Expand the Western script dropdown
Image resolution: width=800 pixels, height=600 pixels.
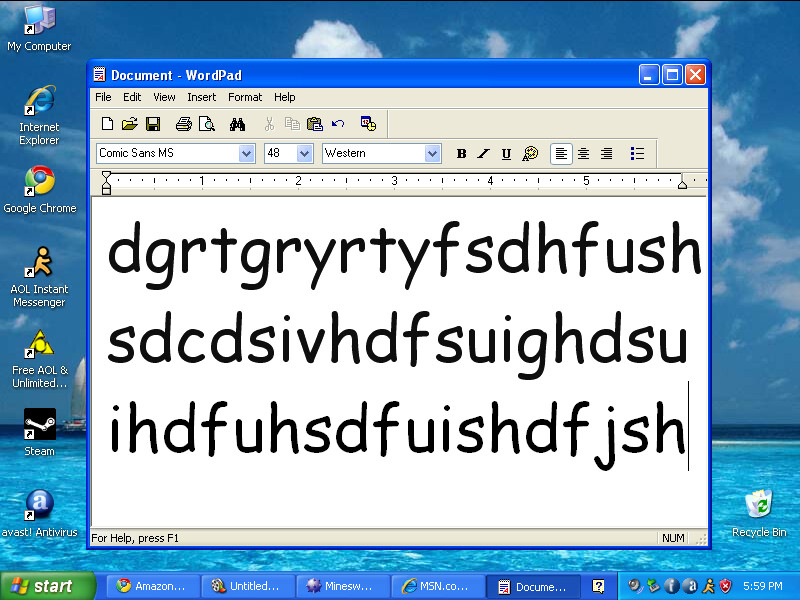click(432, 154)
